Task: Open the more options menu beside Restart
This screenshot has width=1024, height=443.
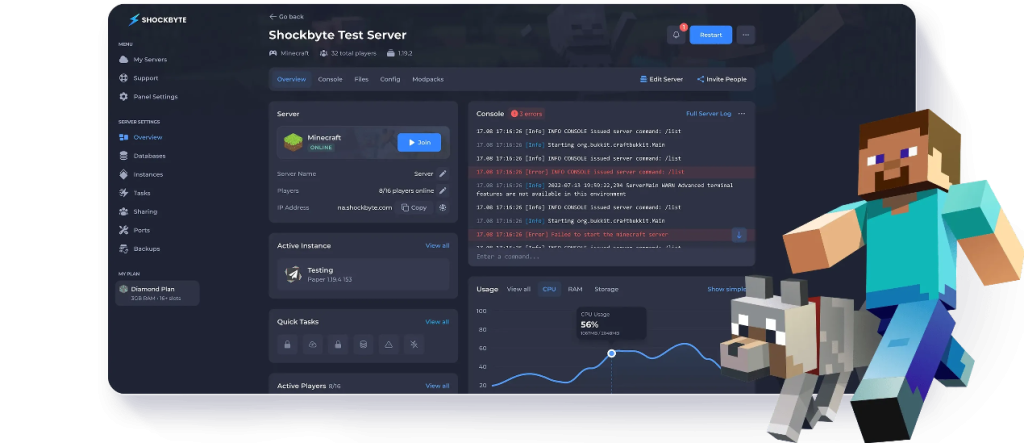Action: [x=746, y=35]
